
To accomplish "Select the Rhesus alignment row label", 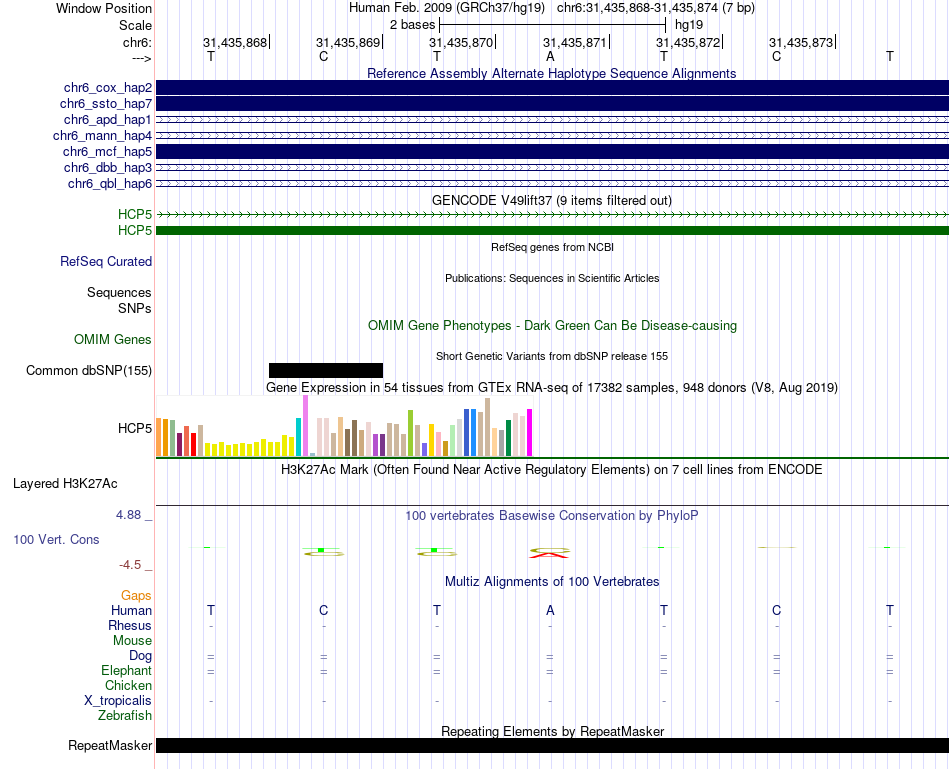I will click(x=130, y=626).
